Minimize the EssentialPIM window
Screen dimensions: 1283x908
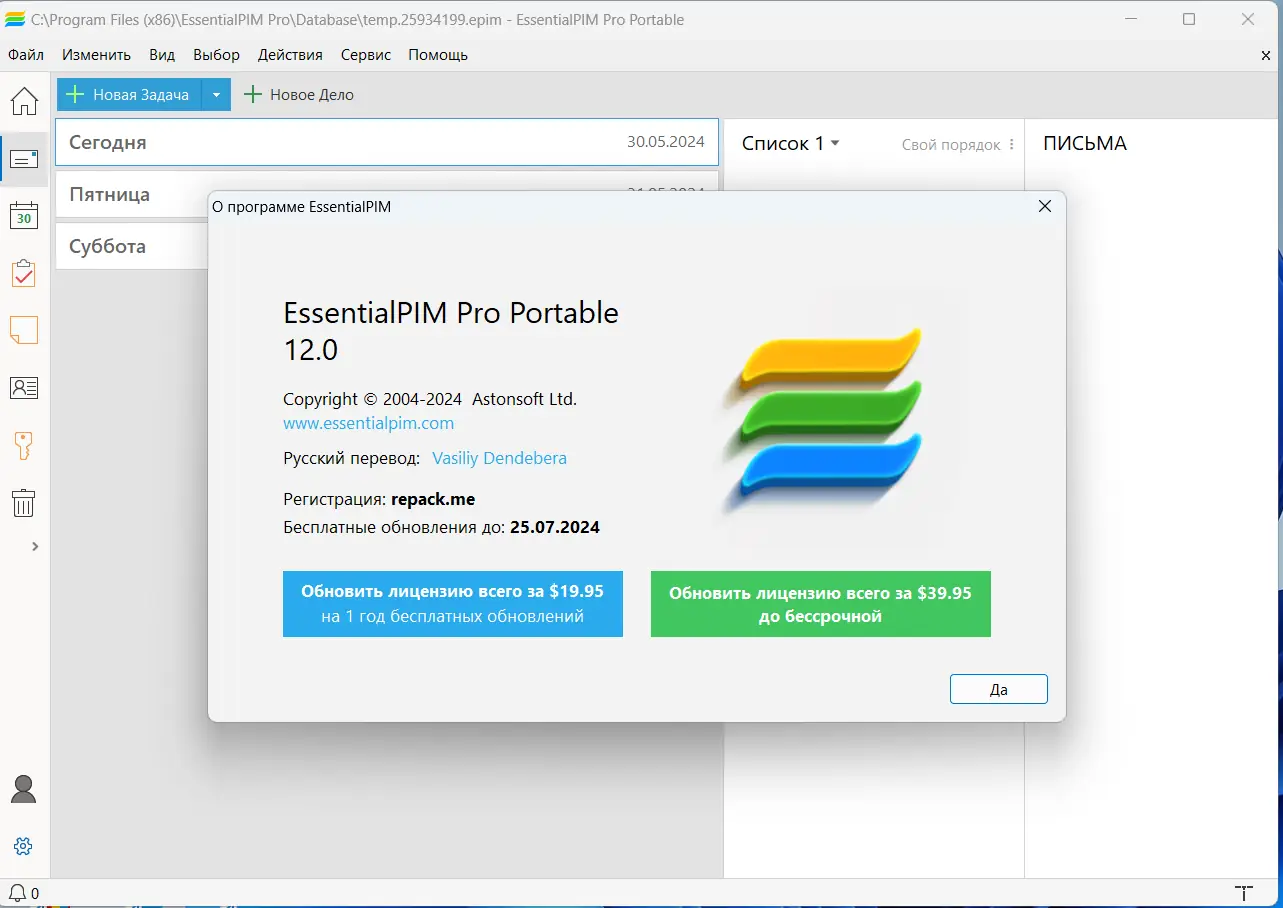click(x=1130, y=19)
